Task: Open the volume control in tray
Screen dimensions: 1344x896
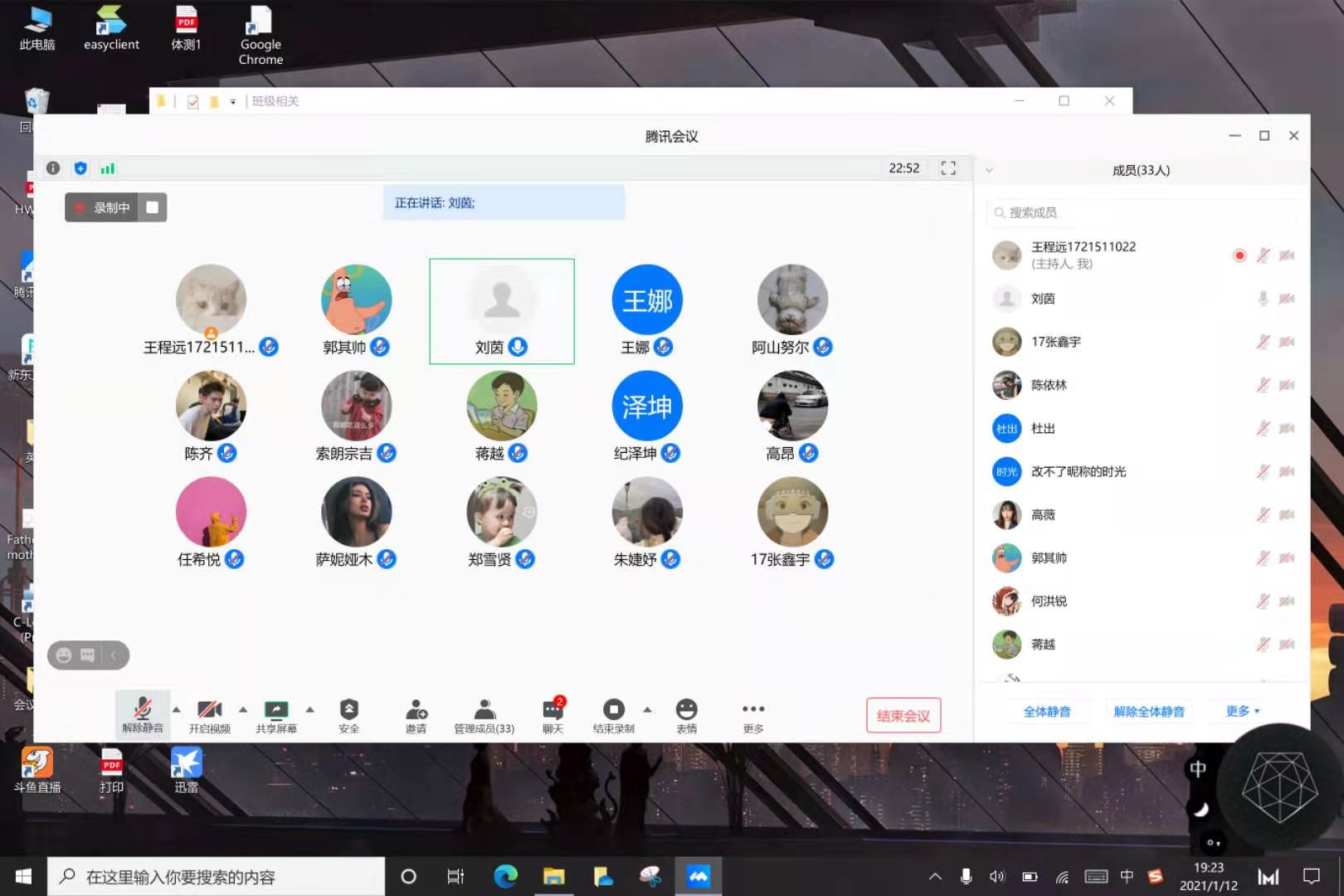Action: [996, 877]
